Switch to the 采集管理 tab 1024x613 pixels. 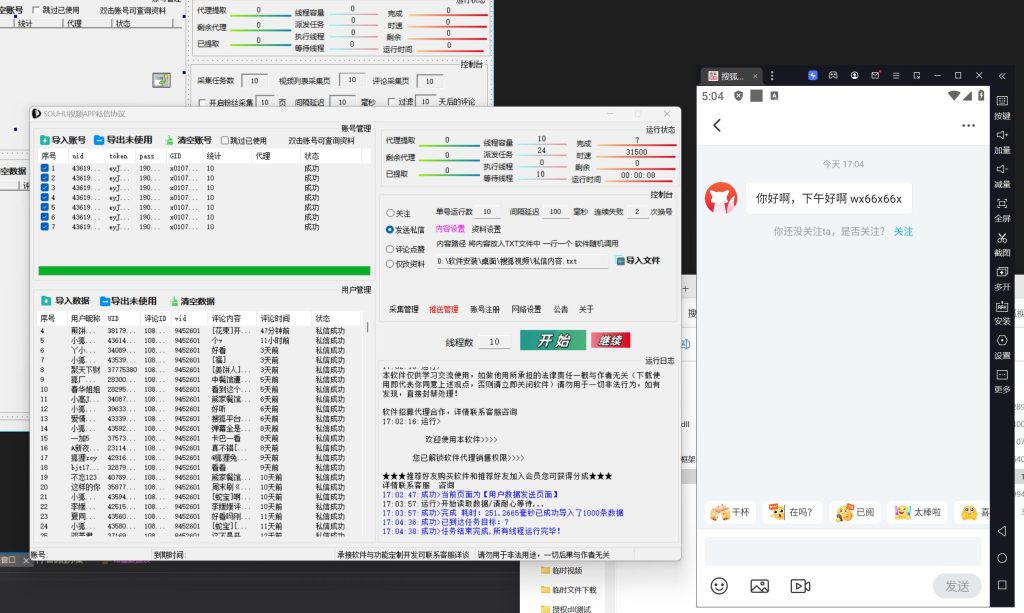pyautogui.click(x=404, y=309)
